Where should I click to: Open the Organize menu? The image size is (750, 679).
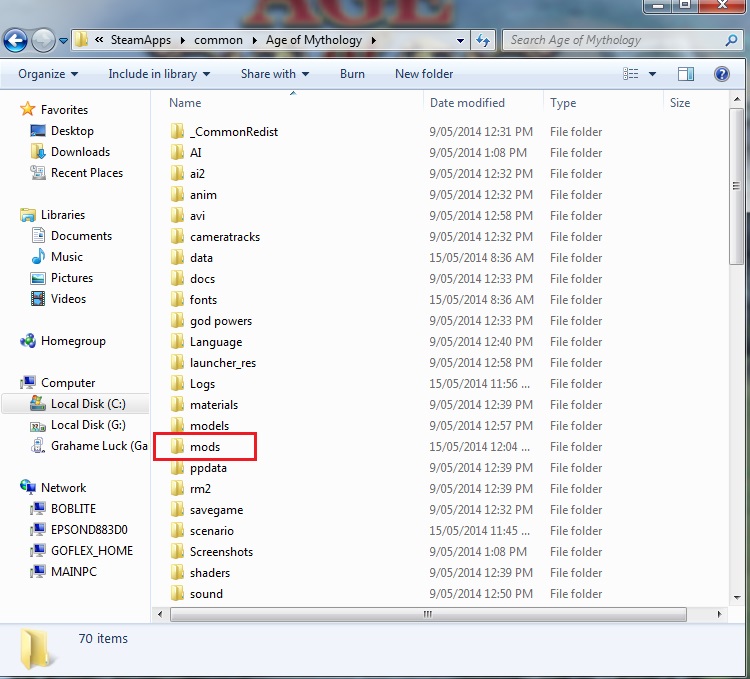(48, 74)
